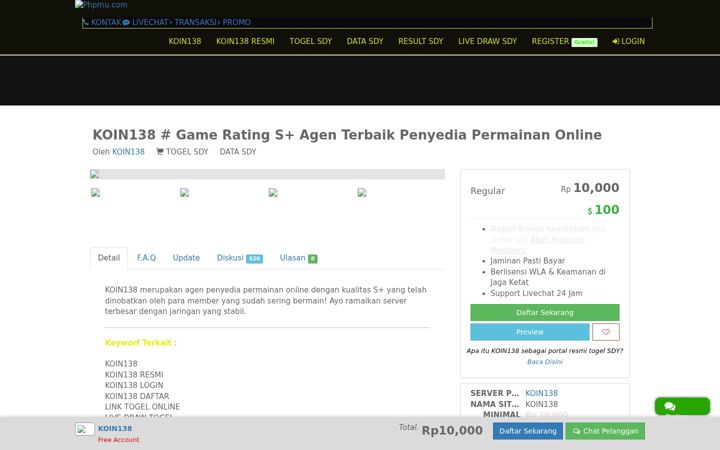Click the KONTAK phone link
The image size is (720, 450).
point(101,22)
